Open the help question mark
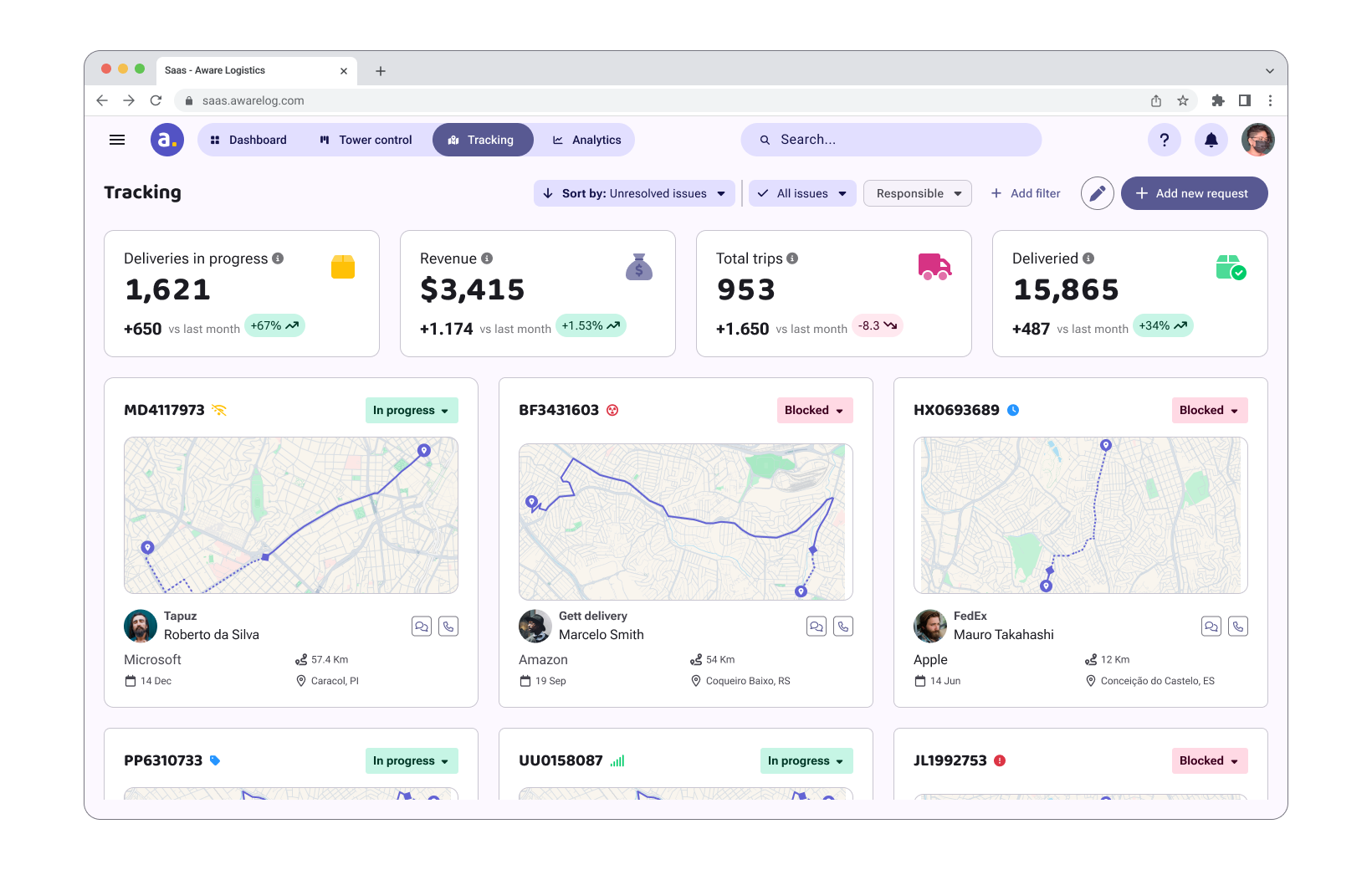This screenshot has height=870, width=1372. [x=1165, y=140]
